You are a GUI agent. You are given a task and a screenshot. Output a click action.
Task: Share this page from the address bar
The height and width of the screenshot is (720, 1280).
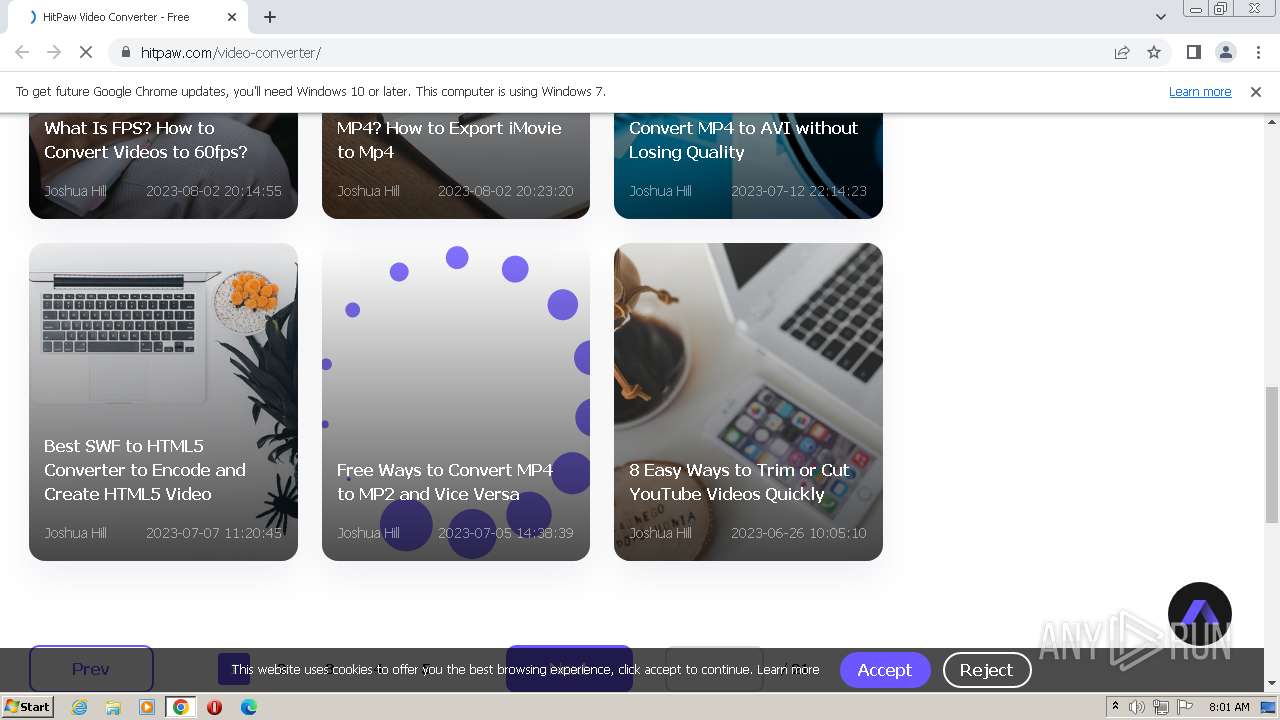pos(1122,52)
